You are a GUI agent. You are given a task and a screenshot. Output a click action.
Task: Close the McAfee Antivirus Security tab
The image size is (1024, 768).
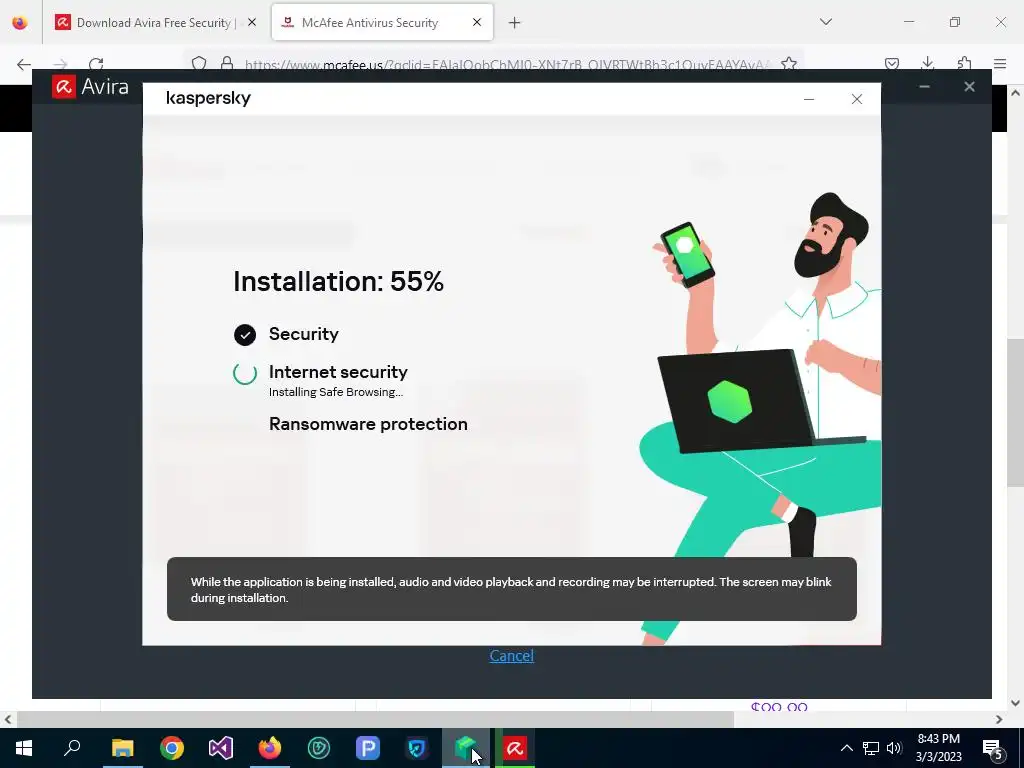(x=477, y=22)
